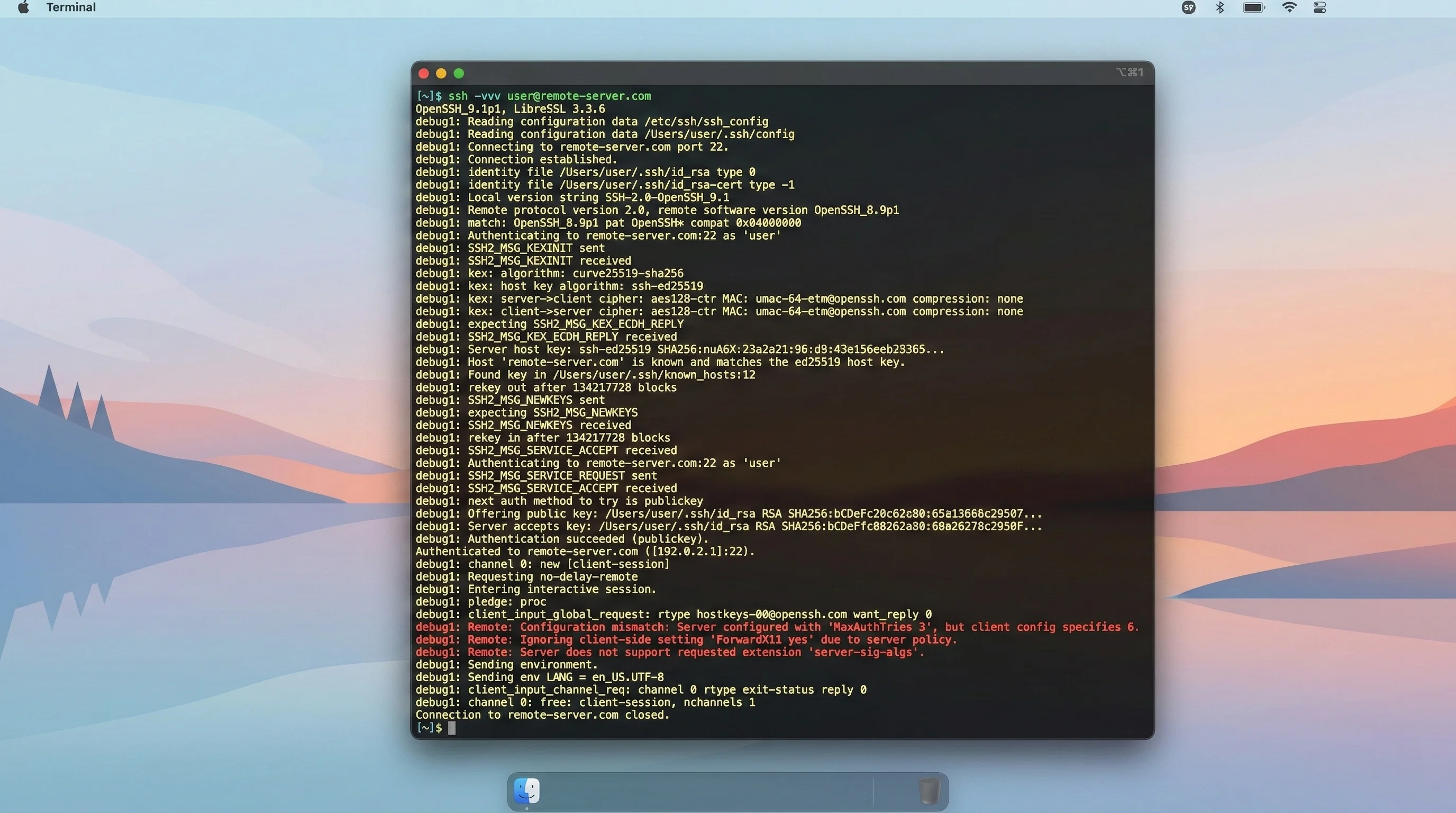Open the Wi-Fi status menu
Viewport: 1456px width, 813px height.
(x=1289, y=7)
